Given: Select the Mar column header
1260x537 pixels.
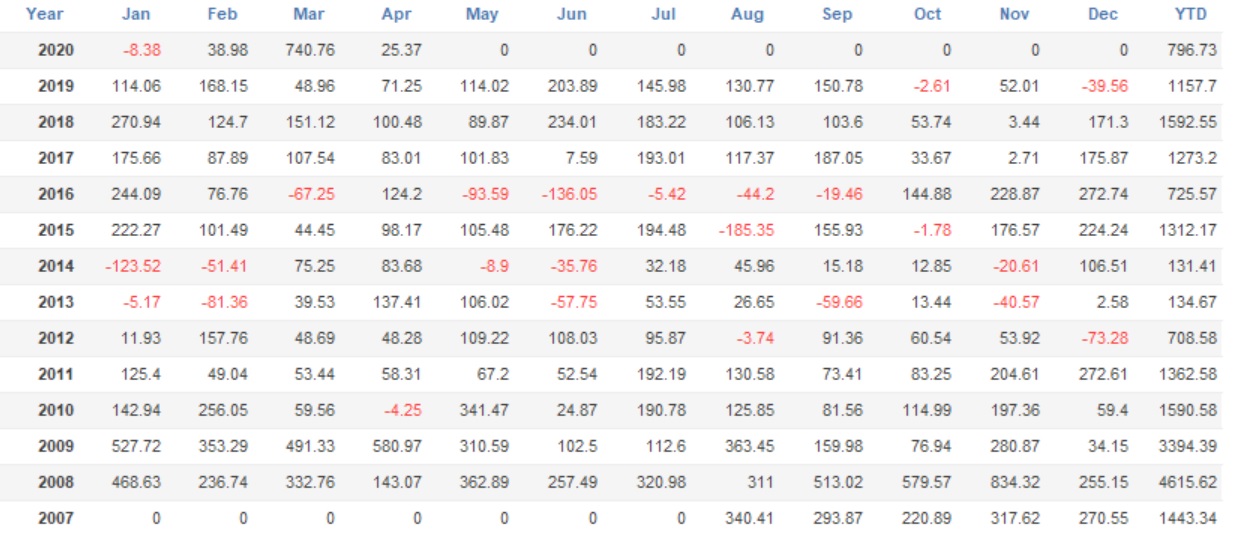Looking at the screenshot, I should (x=309, y=14).
